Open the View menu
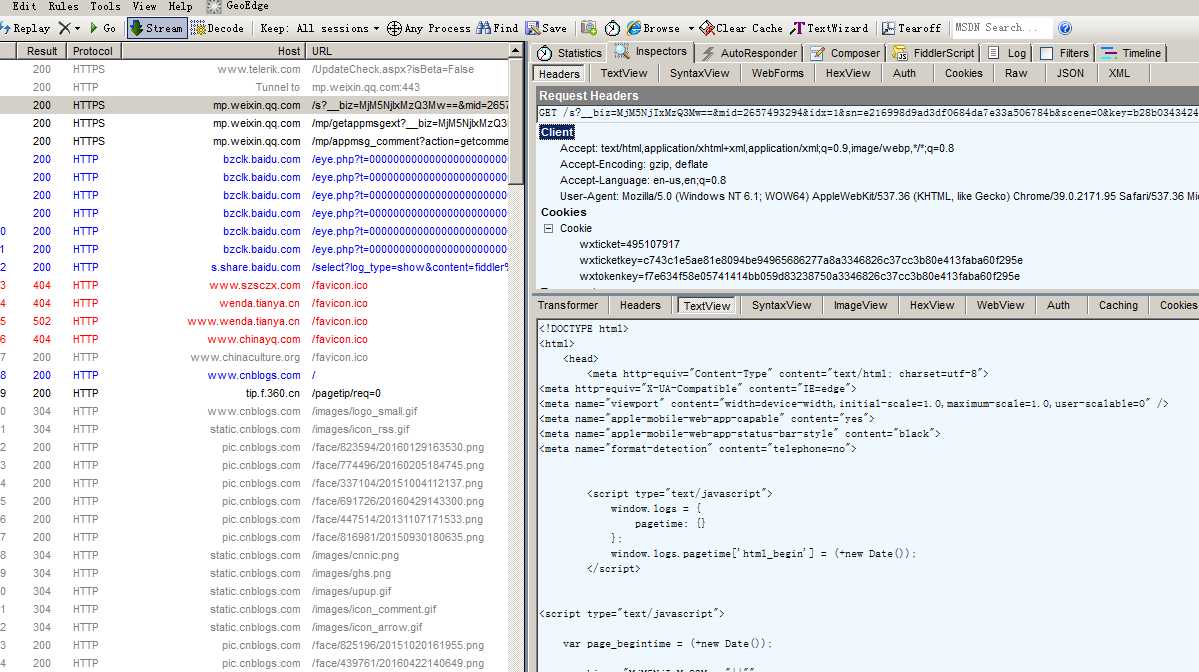The width and height of the screenshot is (1199, 672). pos(144,6)
